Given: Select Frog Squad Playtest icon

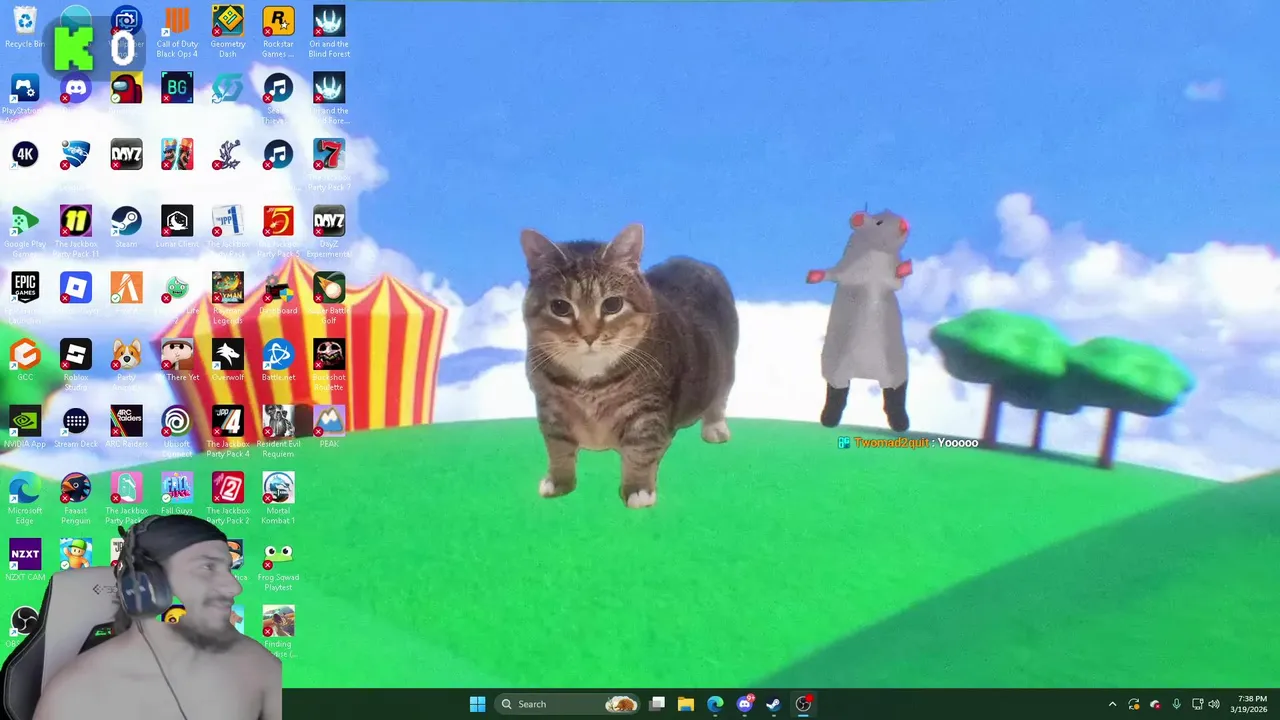Looking at the screenshot, I should 278,565.
